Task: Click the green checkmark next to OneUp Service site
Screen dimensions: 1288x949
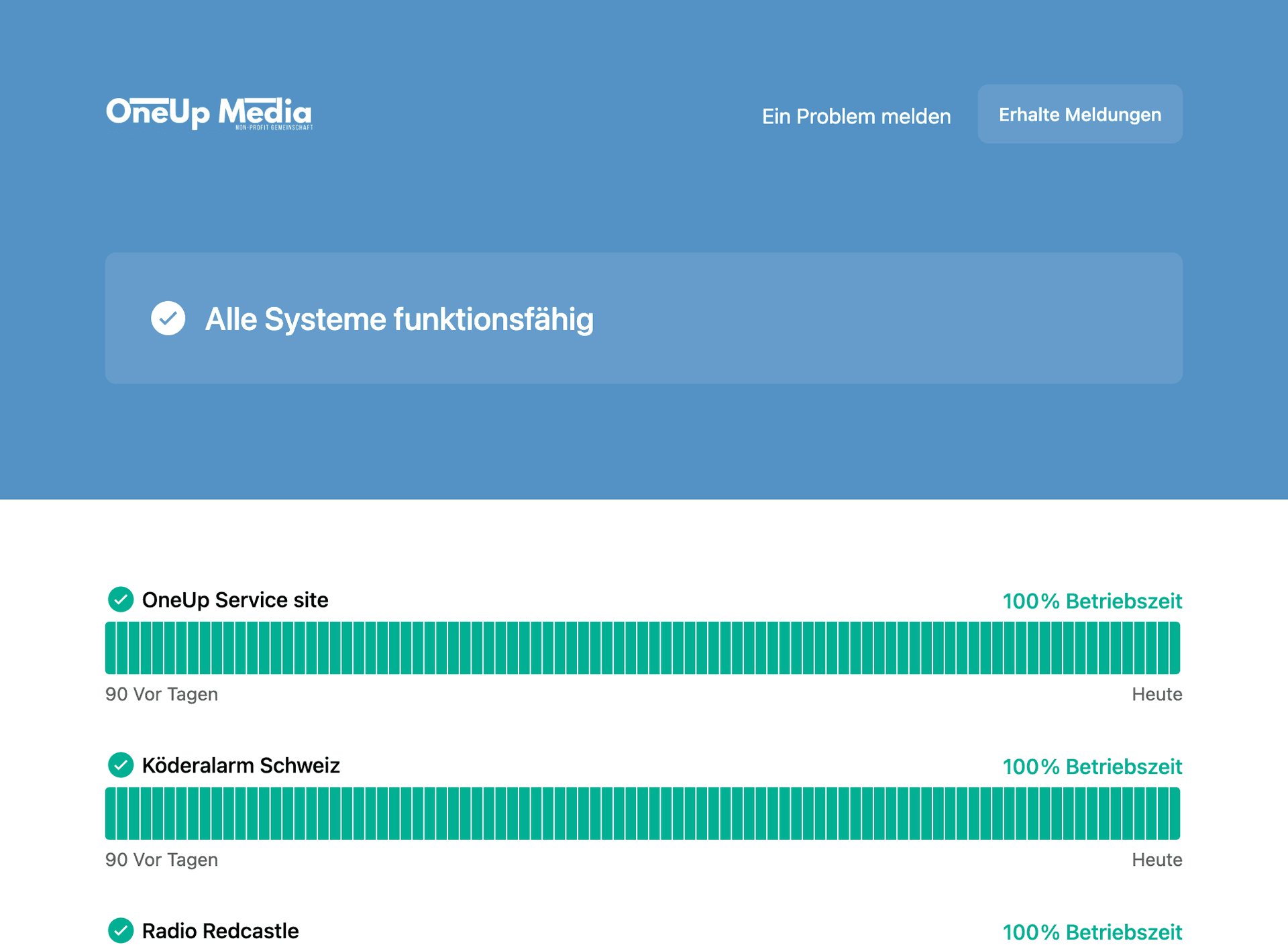Action: (121, 600)
